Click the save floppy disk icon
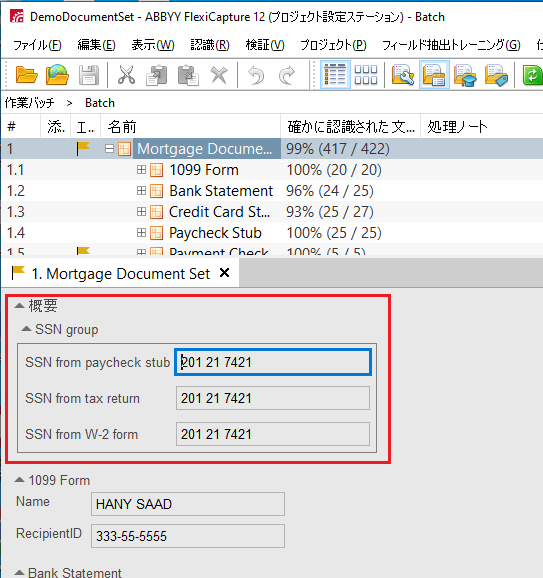 pos(88,75)
